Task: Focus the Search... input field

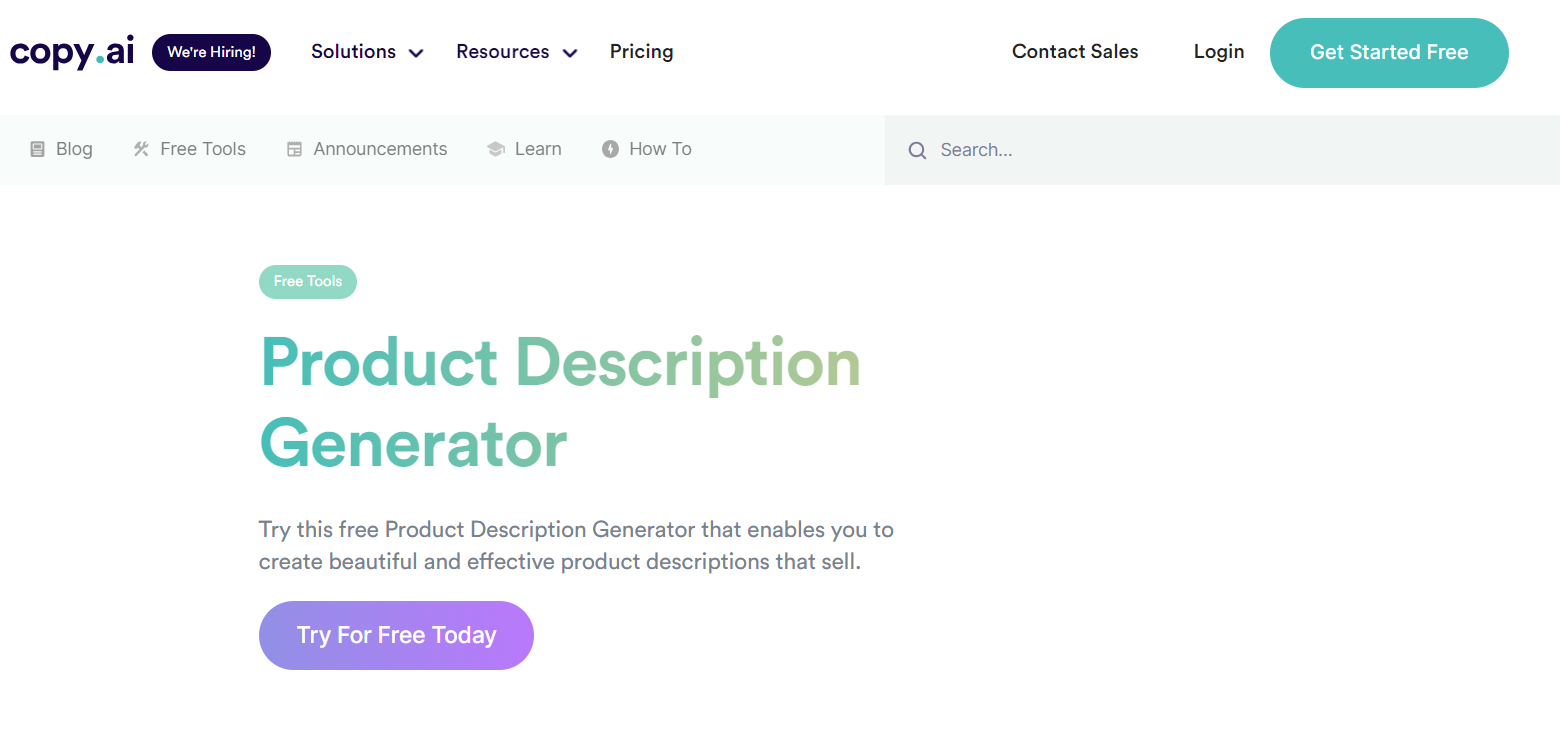Action: click(x=1222, y=150)
